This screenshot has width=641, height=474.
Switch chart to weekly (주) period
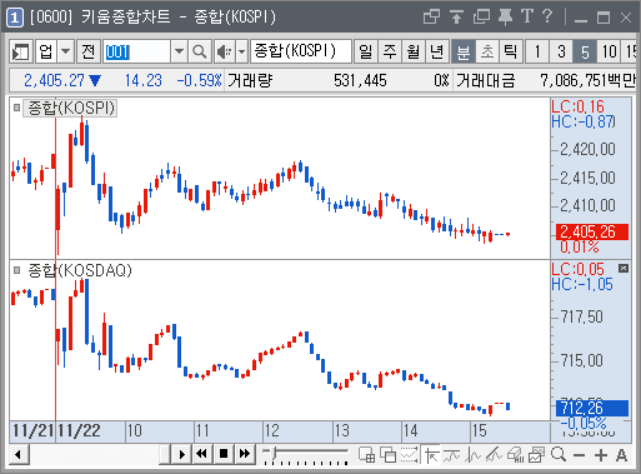tap(390, 52)
